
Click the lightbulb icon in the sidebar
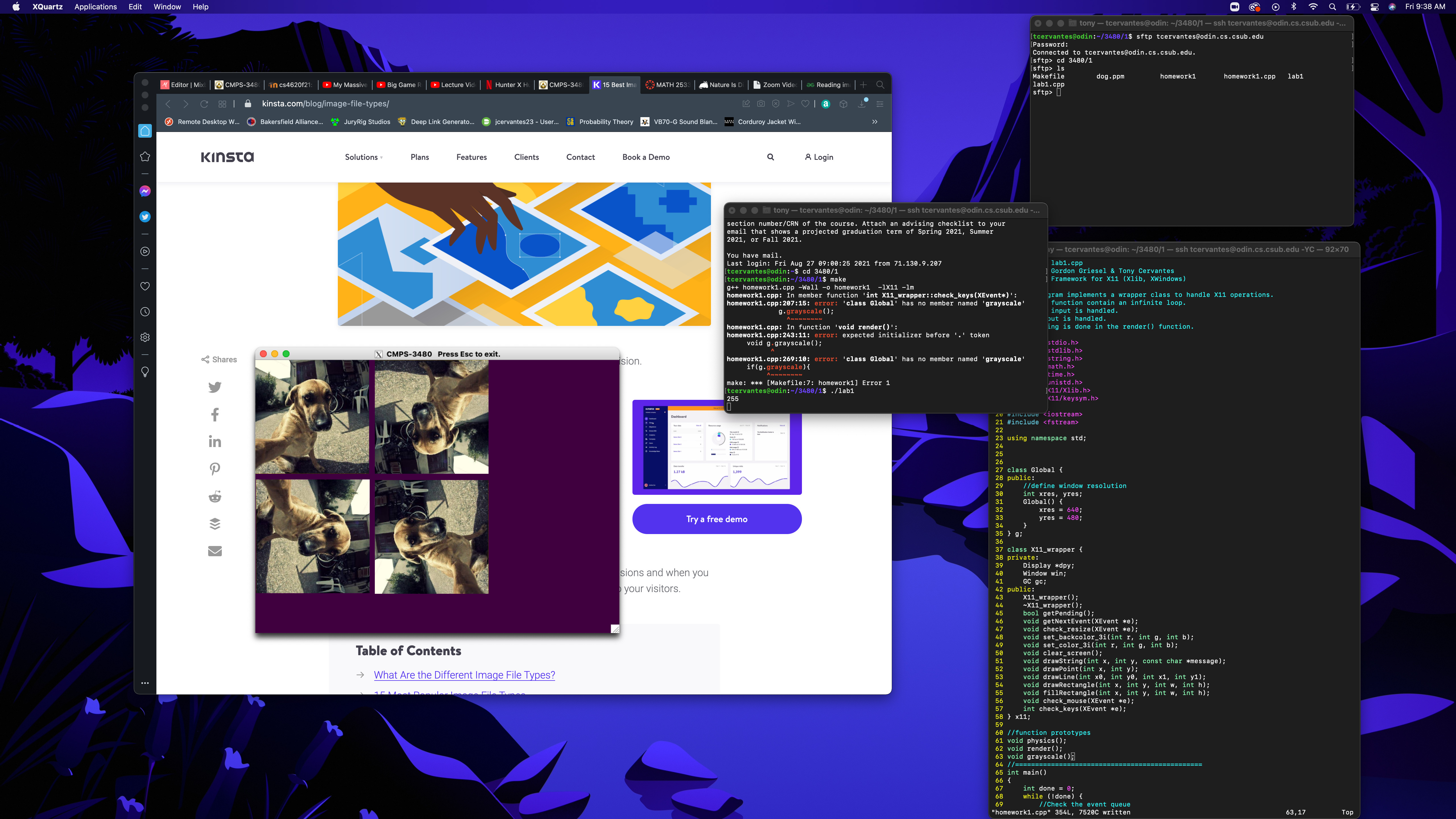tap(145, 372)
